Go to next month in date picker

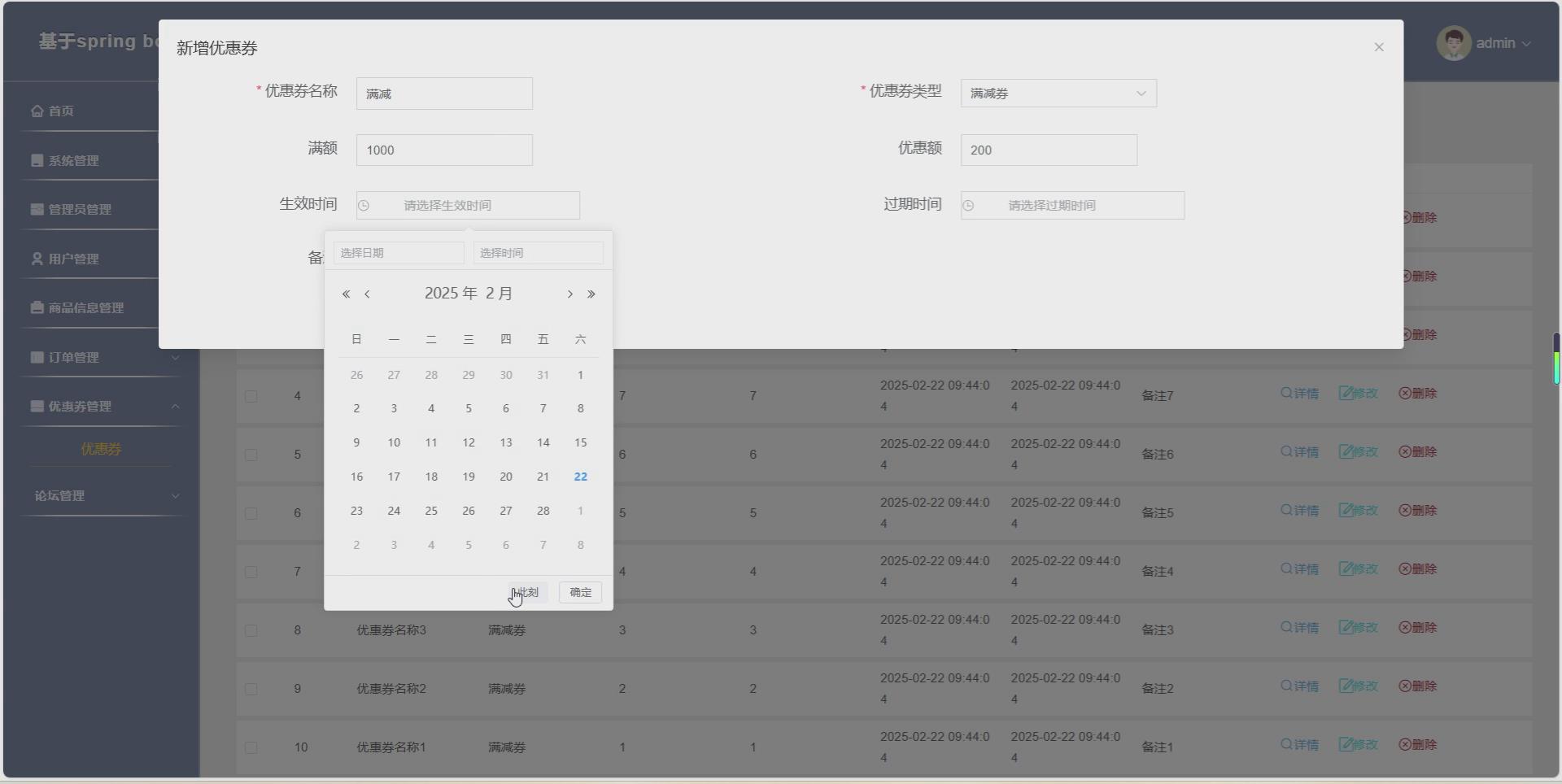click(569, 294)
